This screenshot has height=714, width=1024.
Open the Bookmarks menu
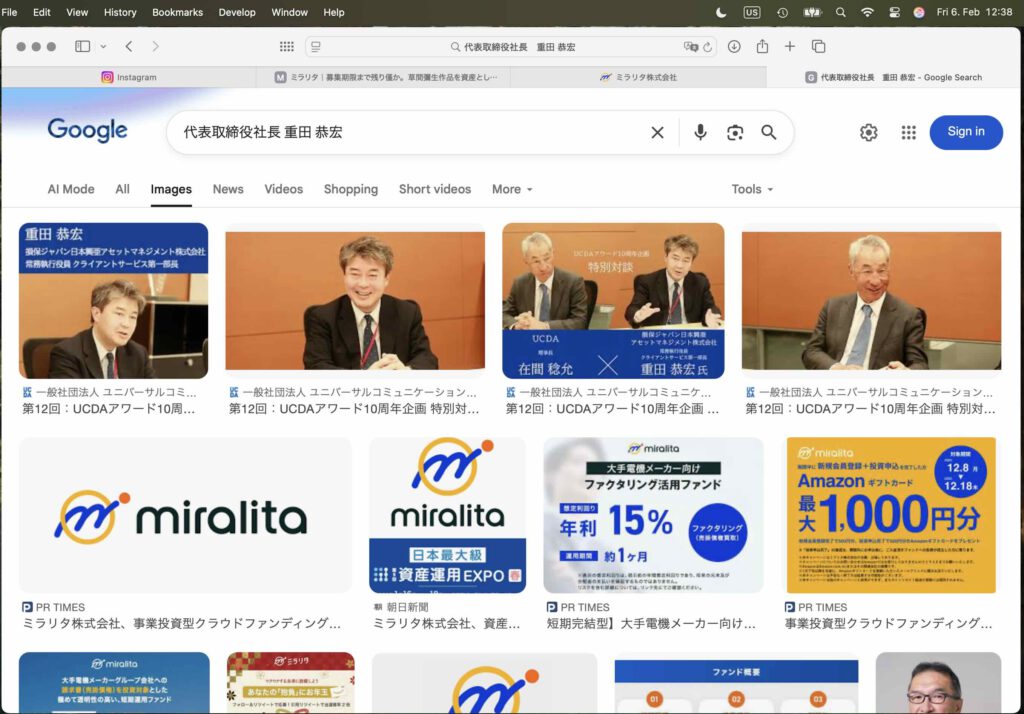pyautogui.click(x=177, y=12)
